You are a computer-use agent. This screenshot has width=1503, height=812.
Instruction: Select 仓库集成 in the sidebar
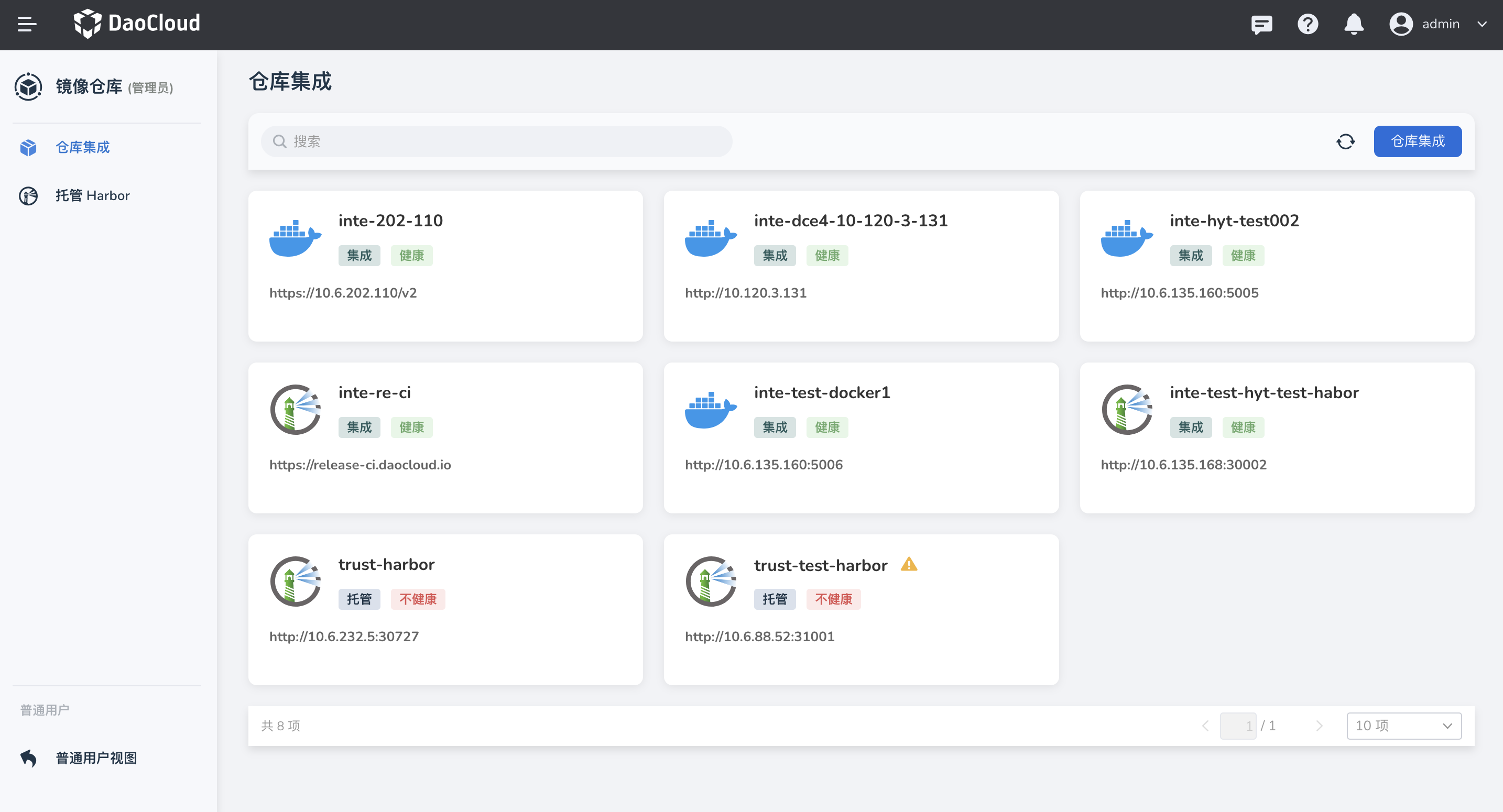click(x=82, y=147)
